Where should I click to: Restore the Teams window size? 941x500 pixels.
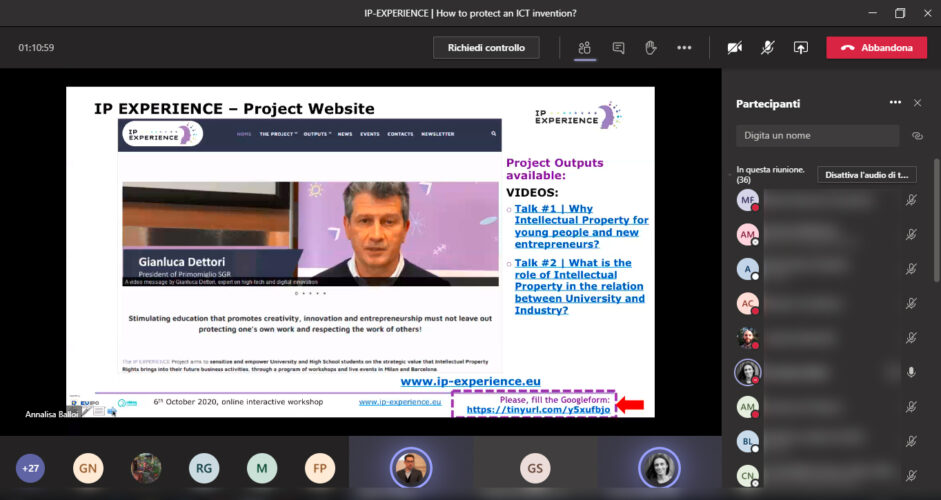[900, 13]
